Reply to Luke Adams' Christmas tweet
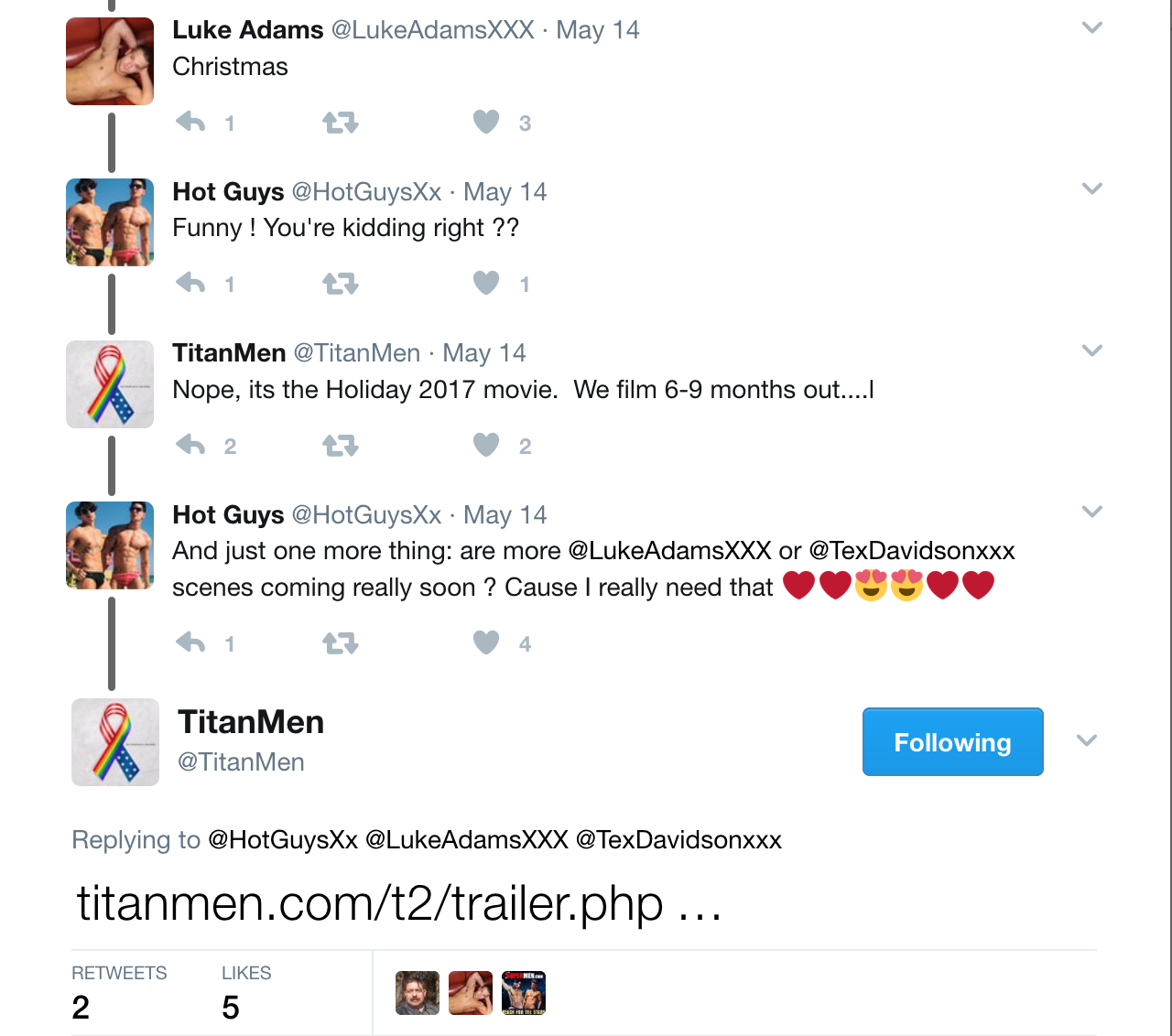This screenshot has width=1172, height=1036. point(190,122)
